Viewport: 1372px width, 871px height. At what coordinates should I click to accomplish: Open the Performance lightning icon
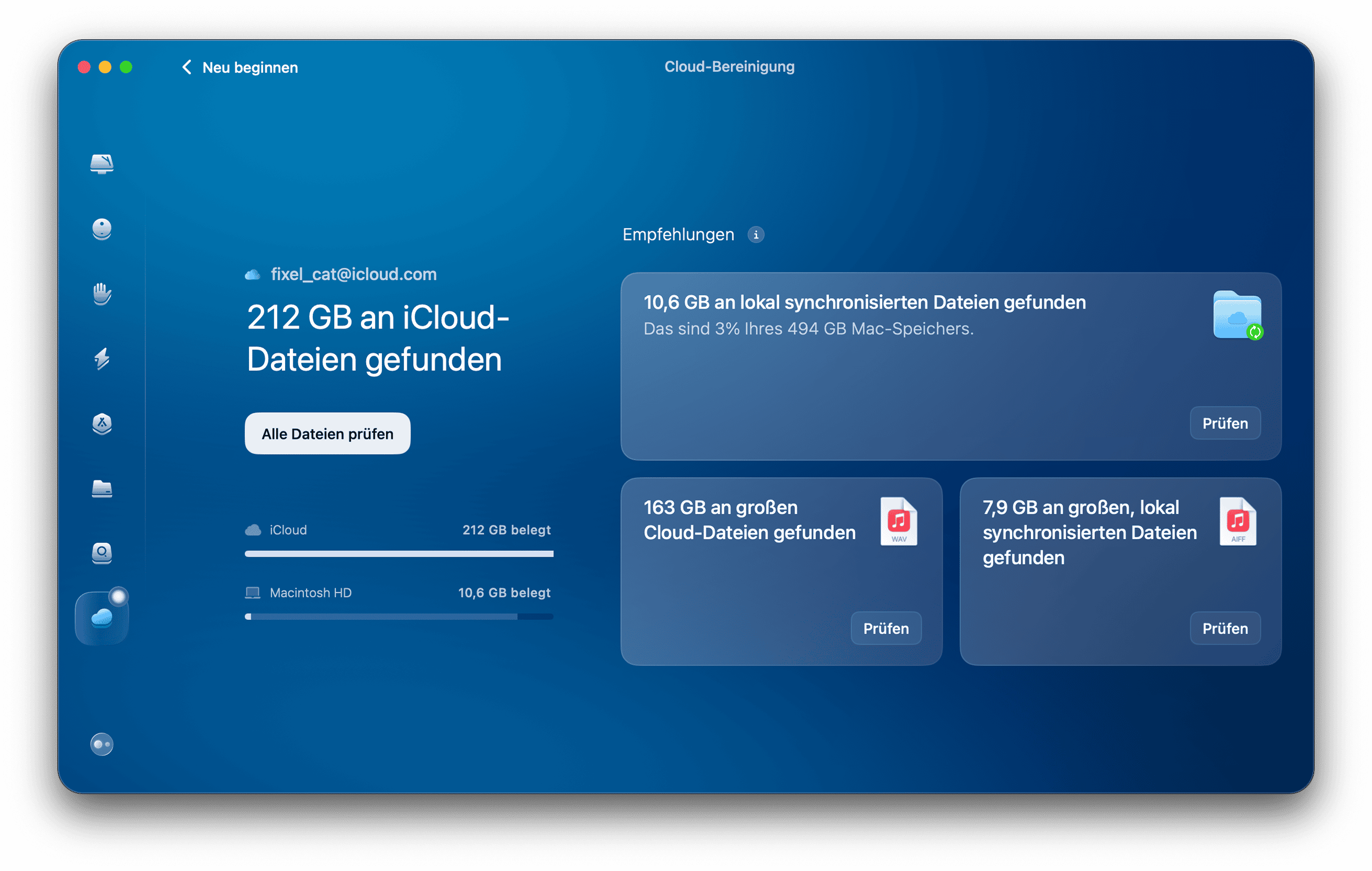[101, 360]
